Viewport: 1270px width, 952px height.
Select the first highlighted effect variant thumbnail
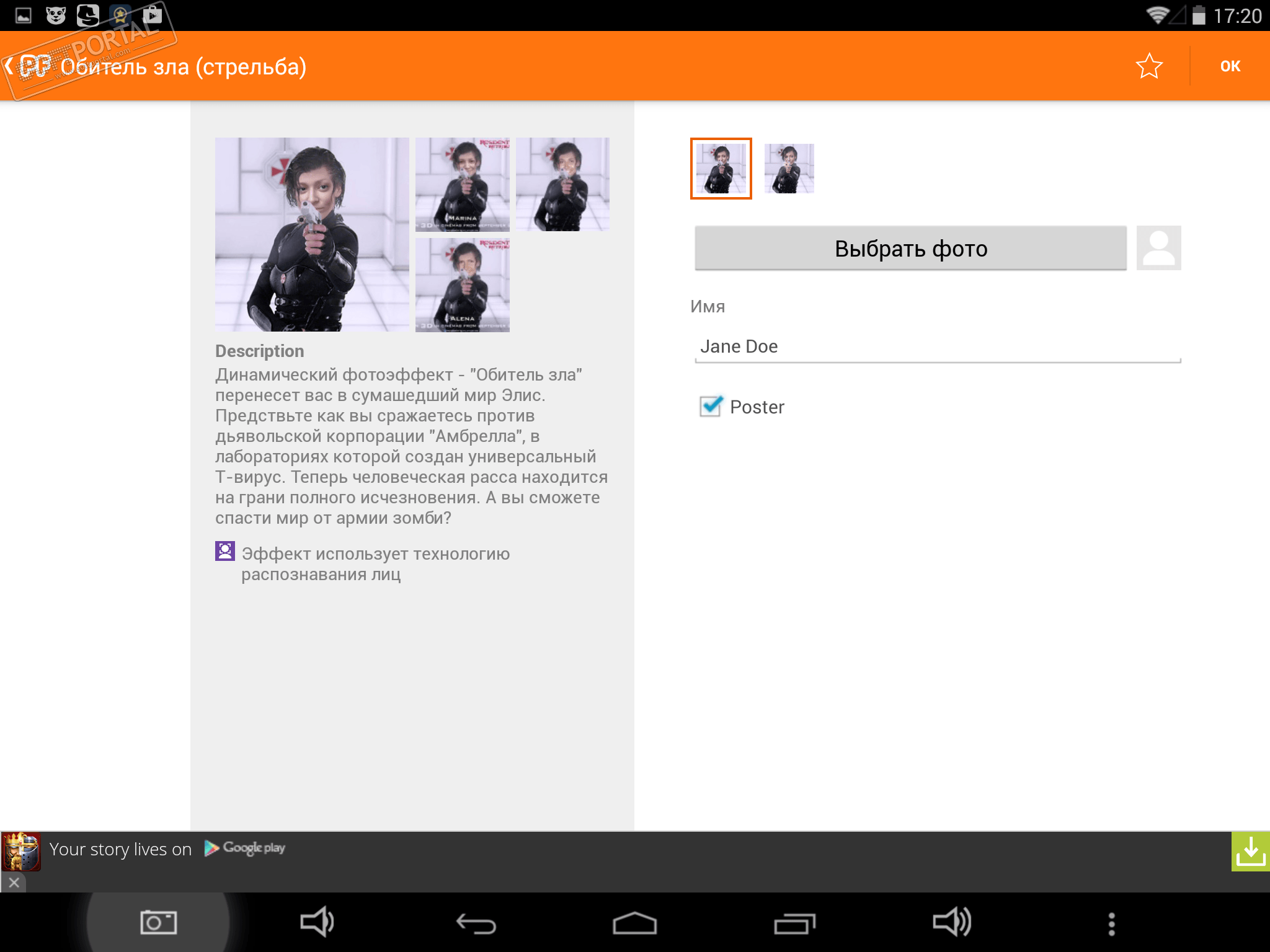click(x=721, y=169)
